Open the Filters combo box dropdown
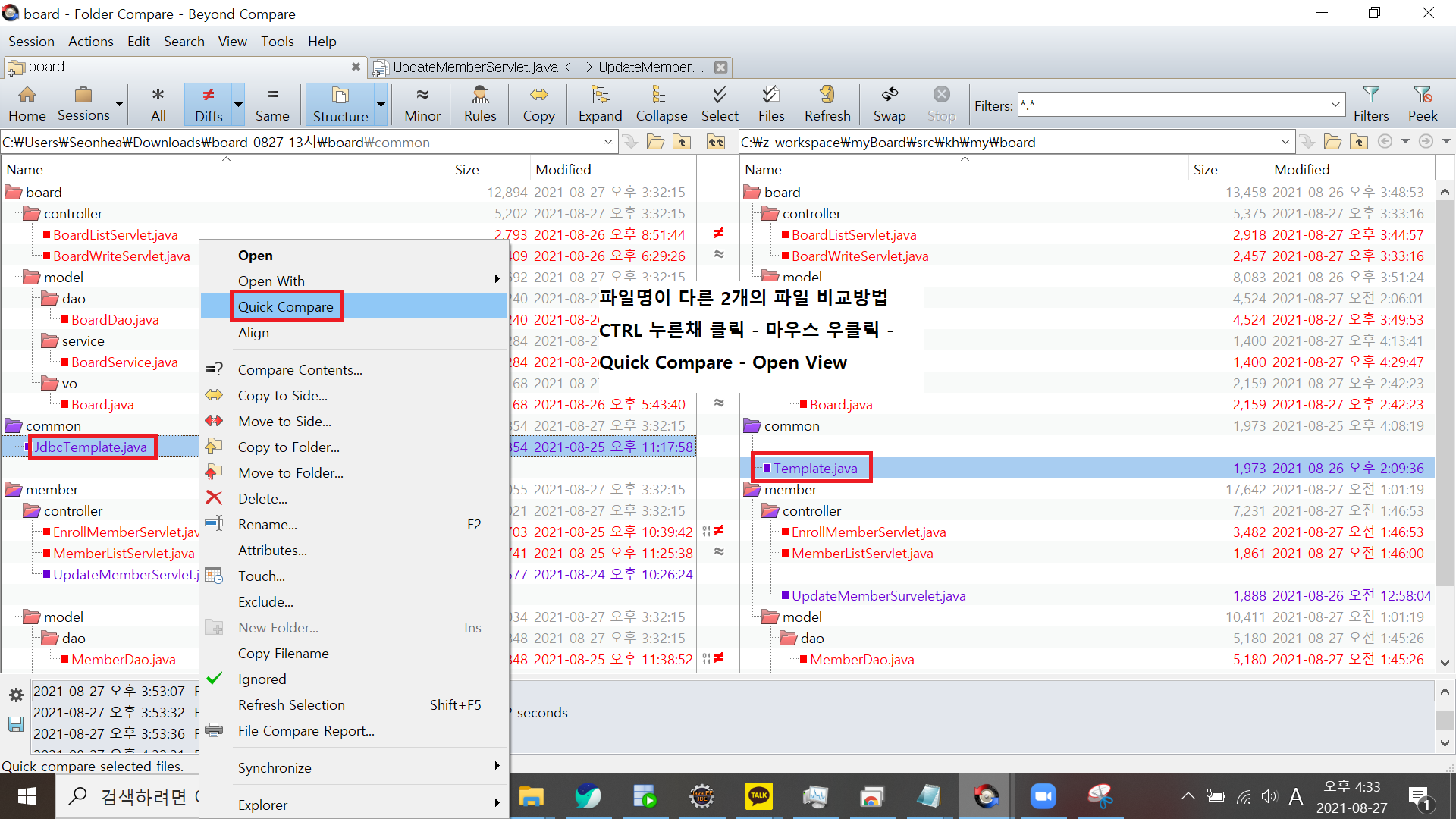 (1335, 105)
